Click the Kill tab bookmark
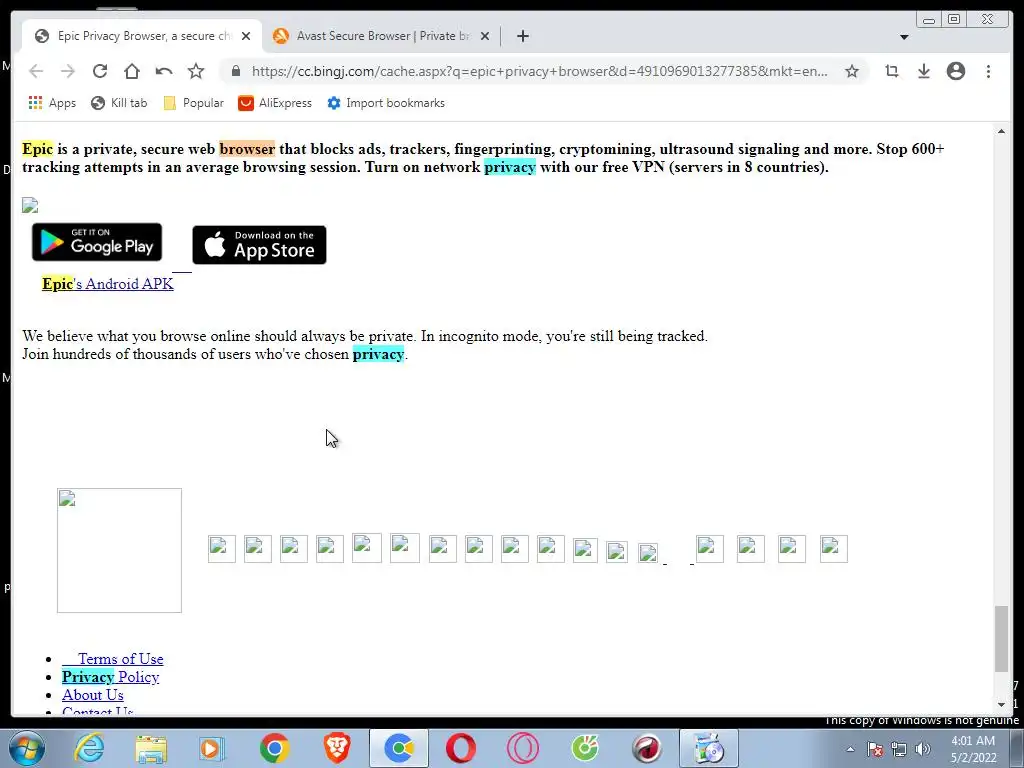This screenshot has height=768, width=1024. pos(119,103)
